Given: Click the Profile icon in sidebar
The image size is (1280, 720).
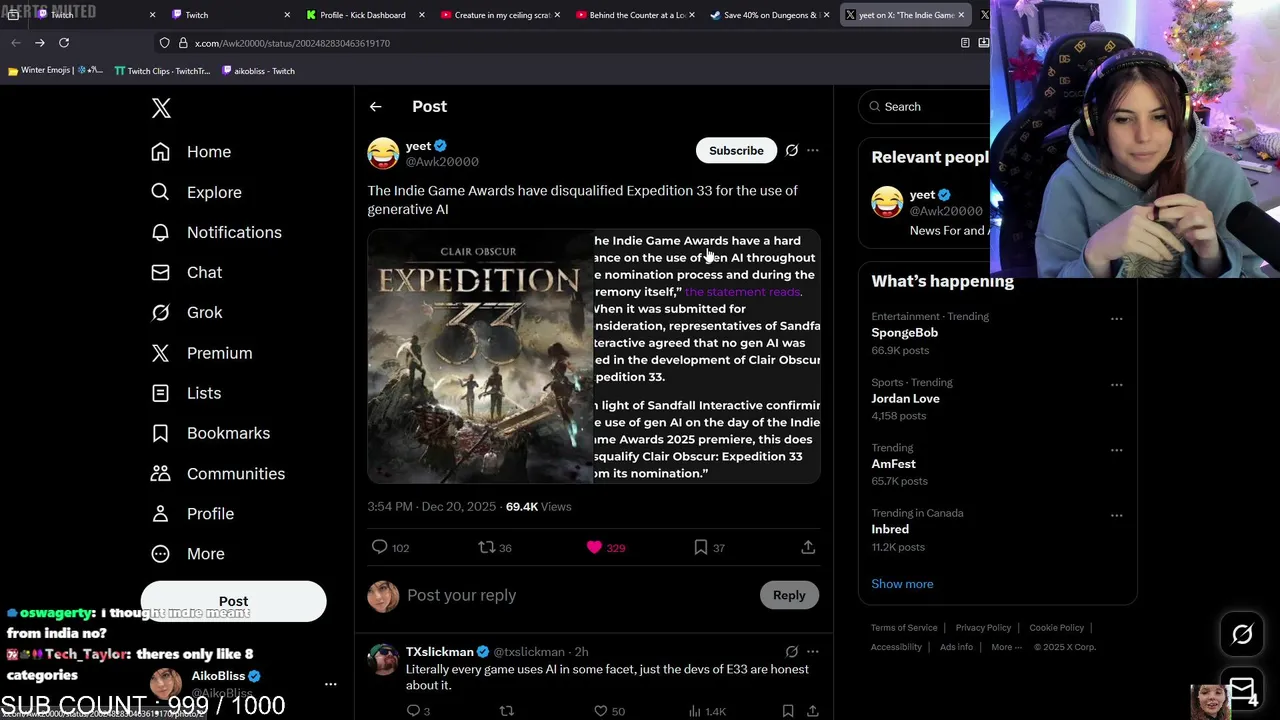Looking at the screenshot, I should [x=160, y=513].
